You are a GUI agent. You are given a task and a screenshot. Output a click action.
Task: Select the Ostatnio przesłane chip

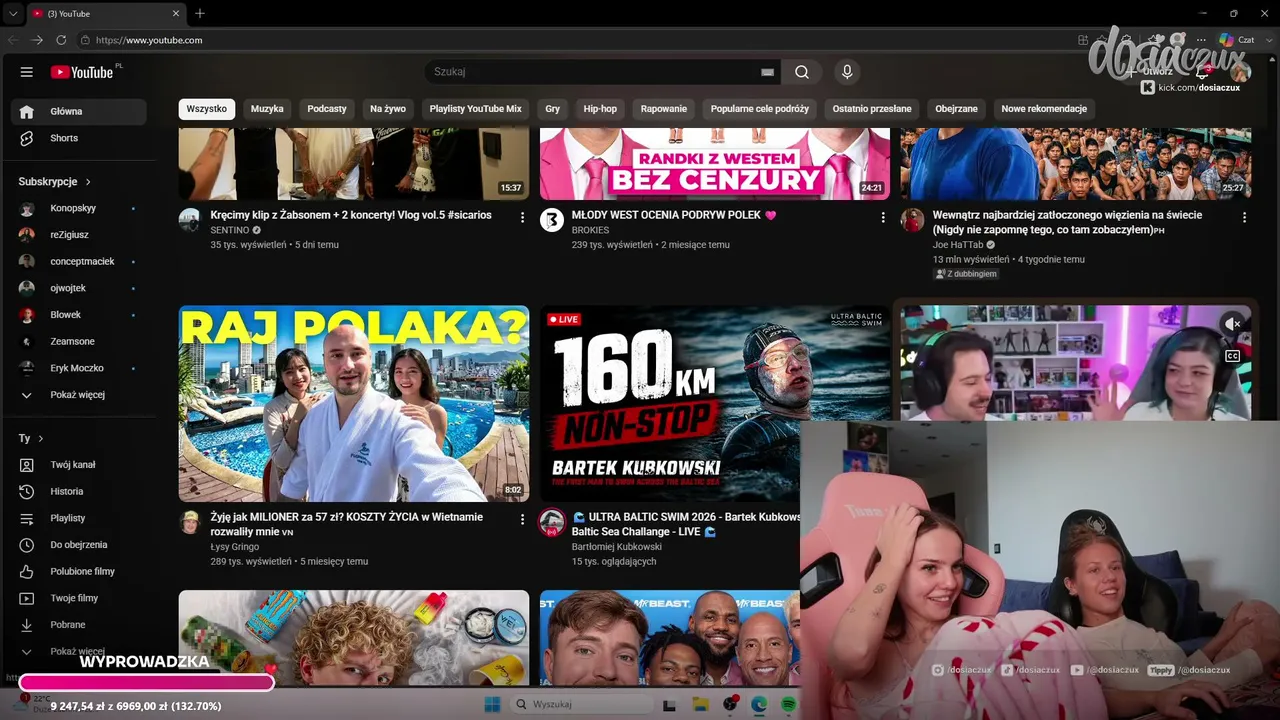point(872,109)
